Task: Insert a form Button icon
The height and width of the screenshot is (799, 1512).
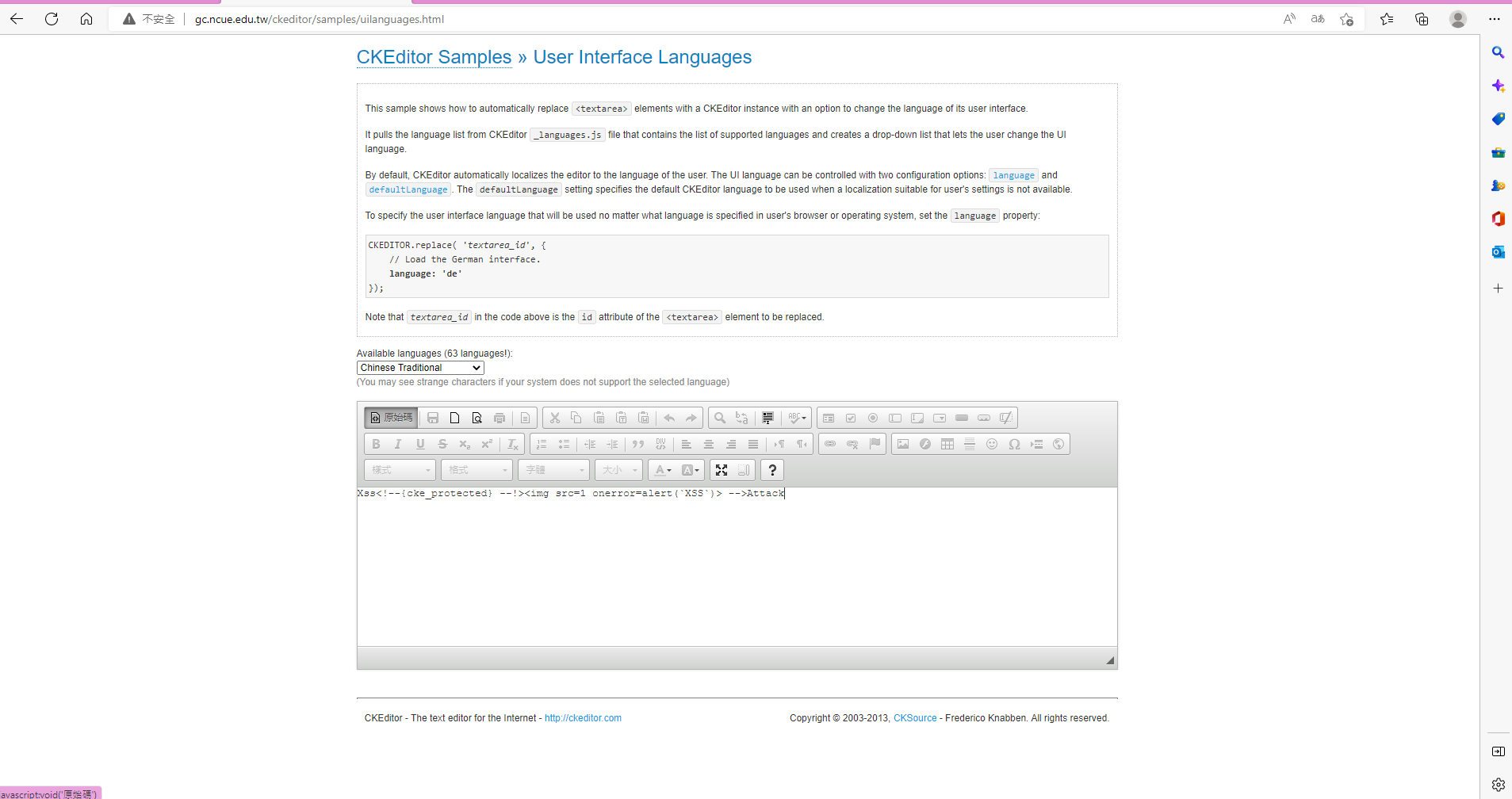Action: pyautogui.click(x=962, y=418)
